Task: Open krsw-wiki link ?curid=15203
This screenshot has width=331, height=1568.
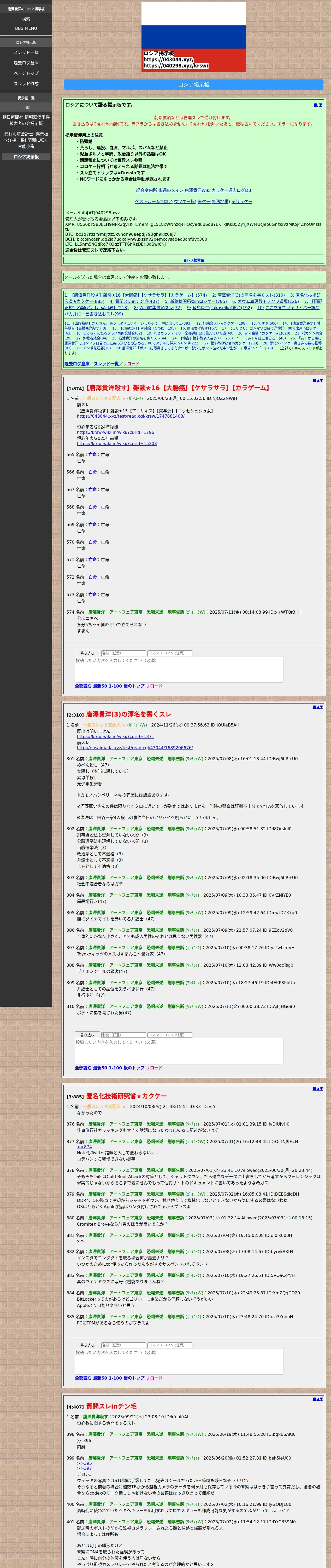Action: 117,444
